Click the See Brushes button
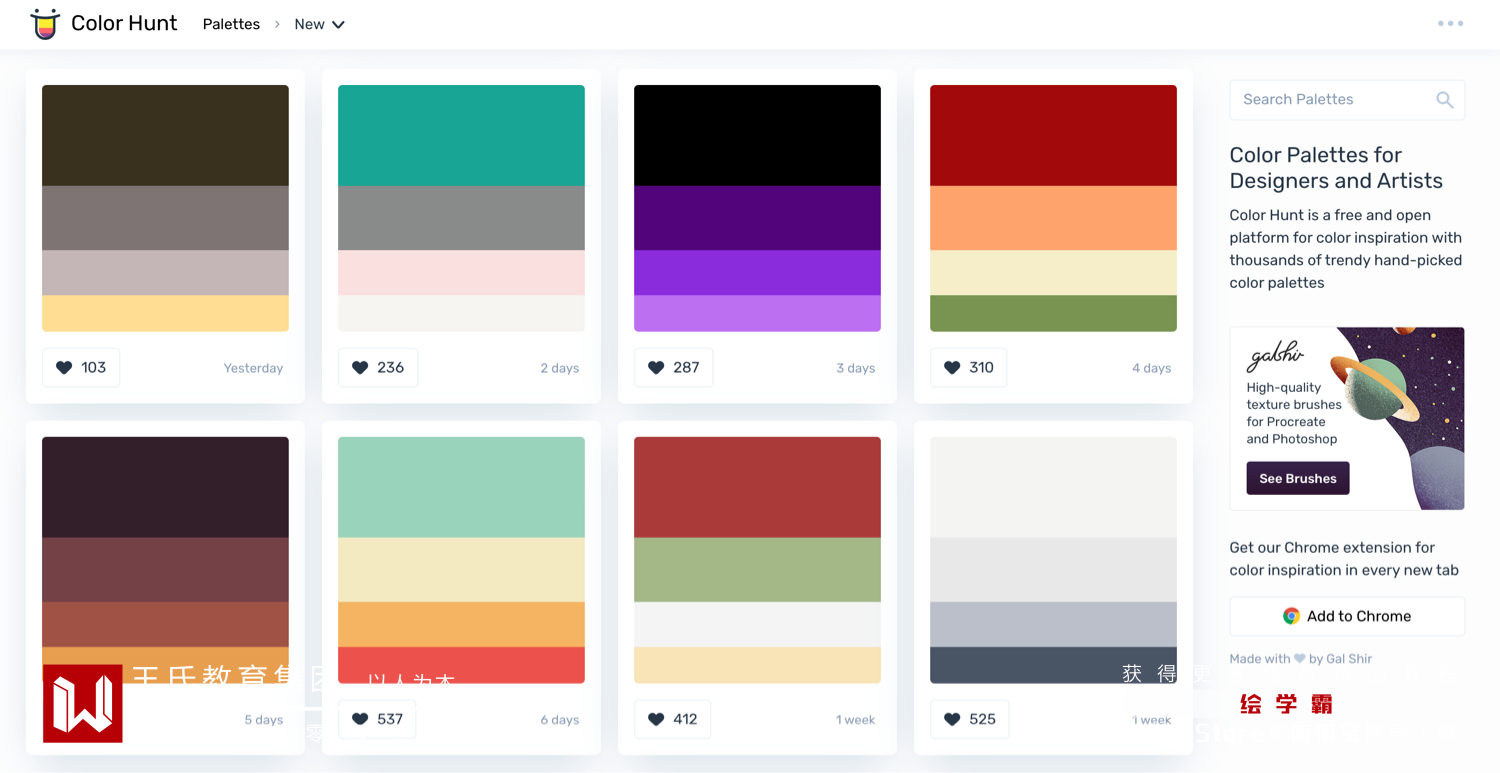 (1298, 478)
